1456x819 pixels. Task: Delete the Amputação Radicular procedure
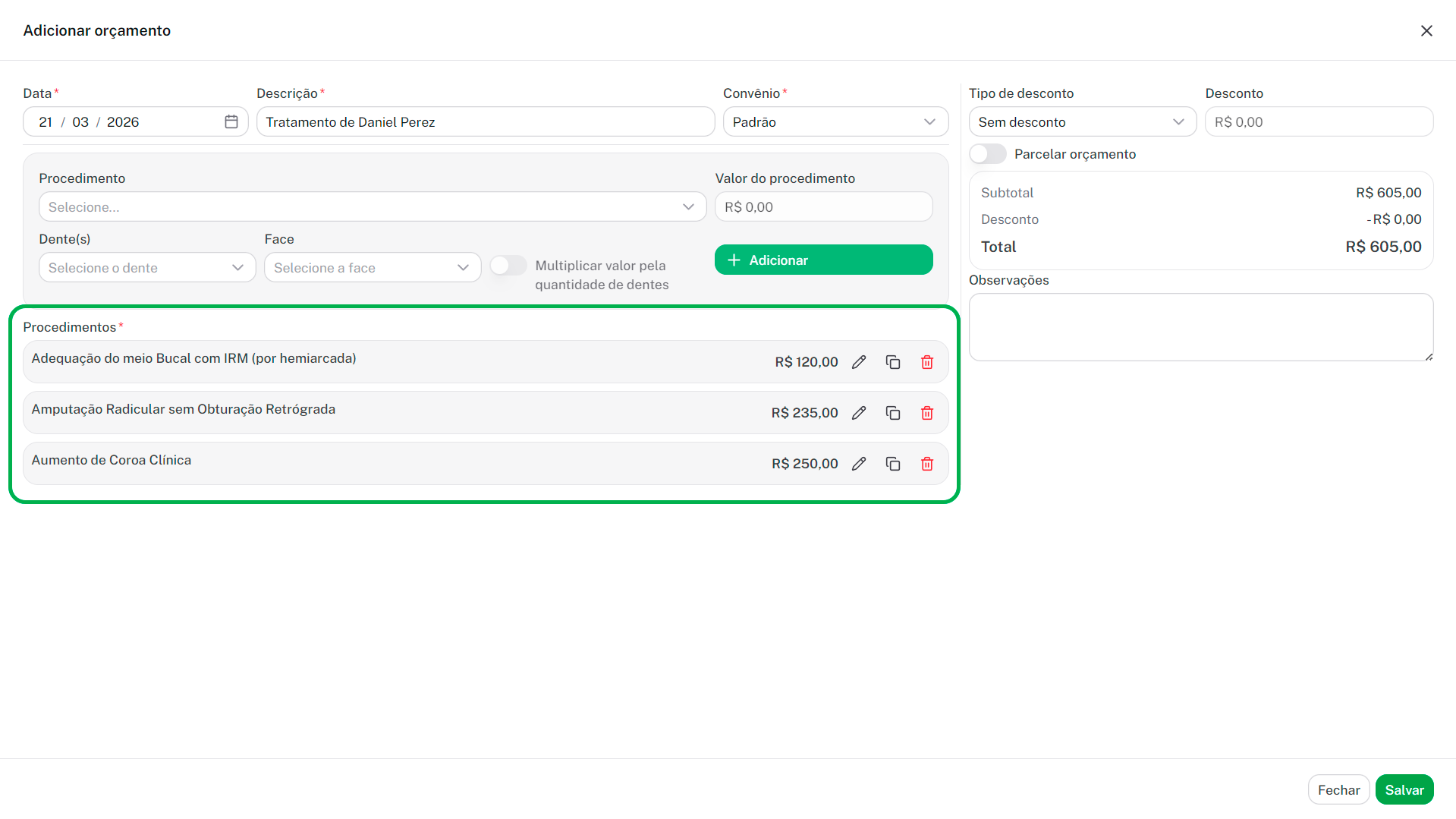pyautogui.click(x=926, y=413)
